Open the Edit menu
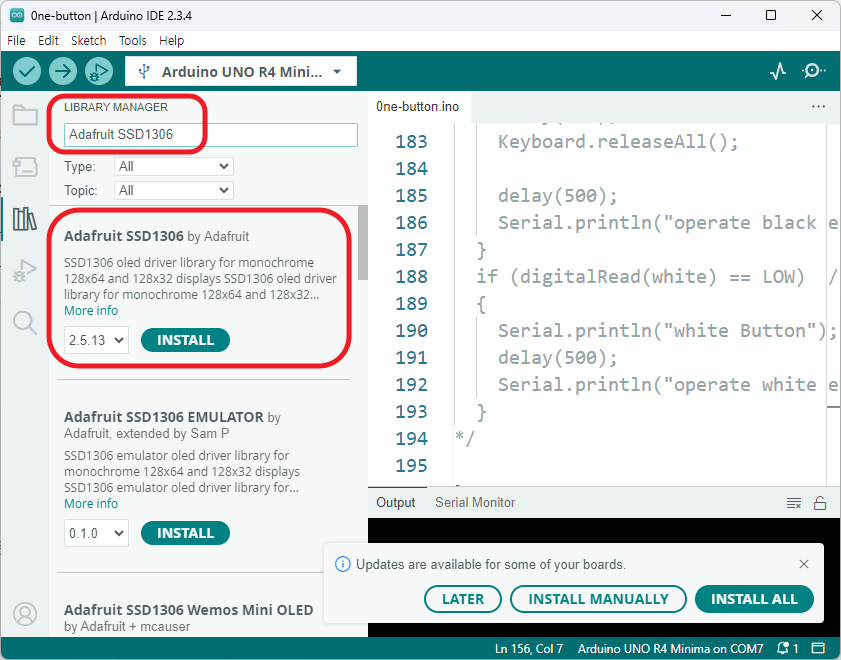Viewport: 841px width, 660px height. [x=48, y=41]
